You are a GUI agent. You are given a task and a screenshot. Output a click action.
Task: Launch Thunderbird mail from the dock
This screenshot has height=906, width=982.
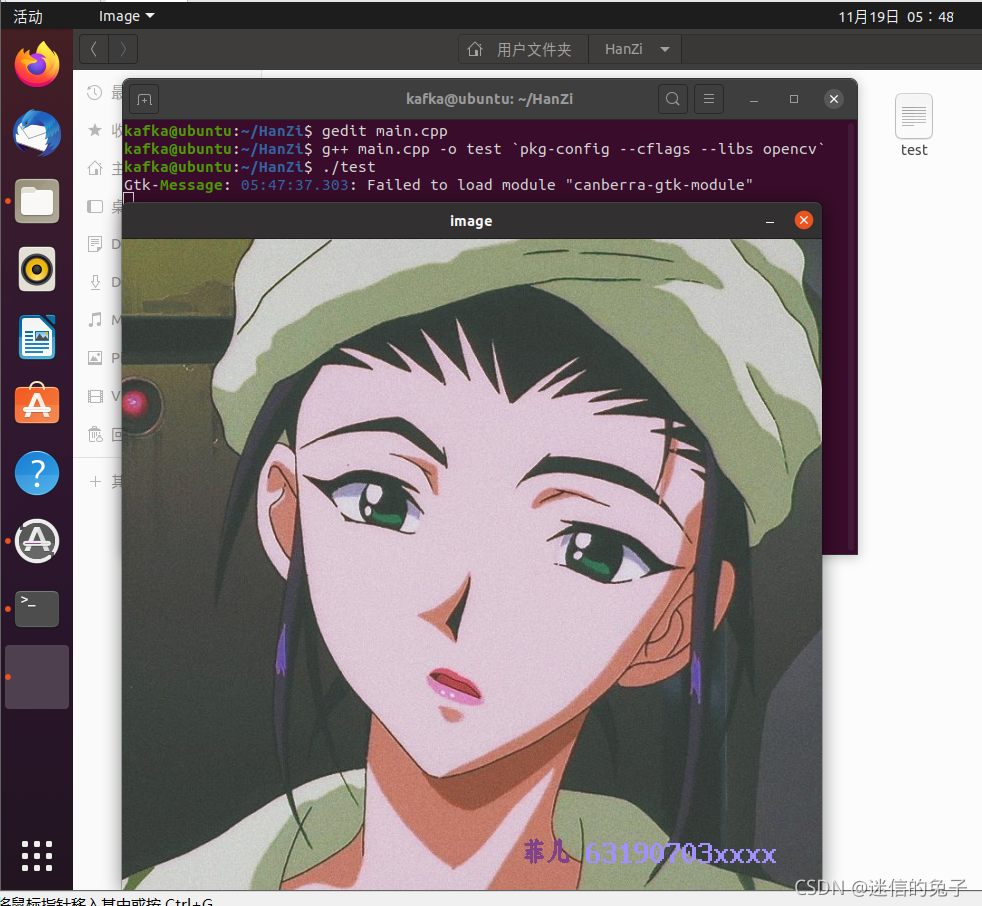click(37, 133)
